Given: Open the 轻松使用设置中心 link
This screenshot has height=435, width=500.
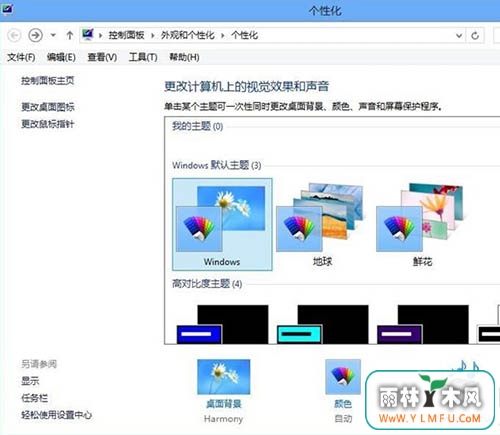Looking at the screenshot, I should (56, 415).
